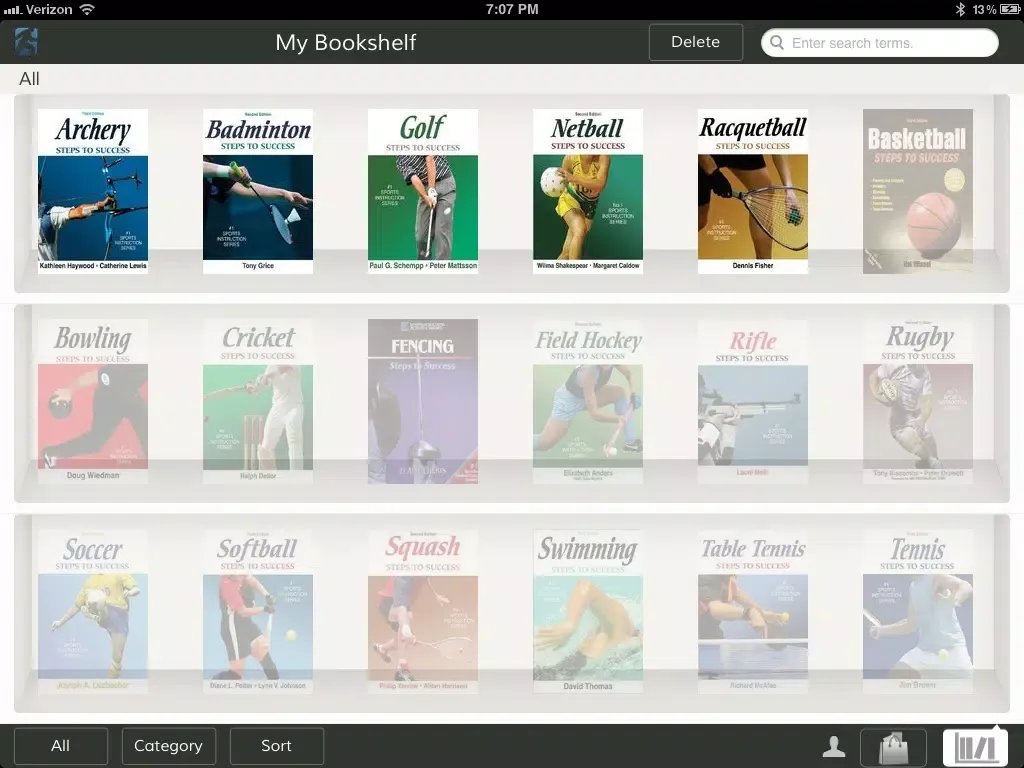Click the All section label
The height and width of the screenshot is (768, 1024).
coord(29,79)
